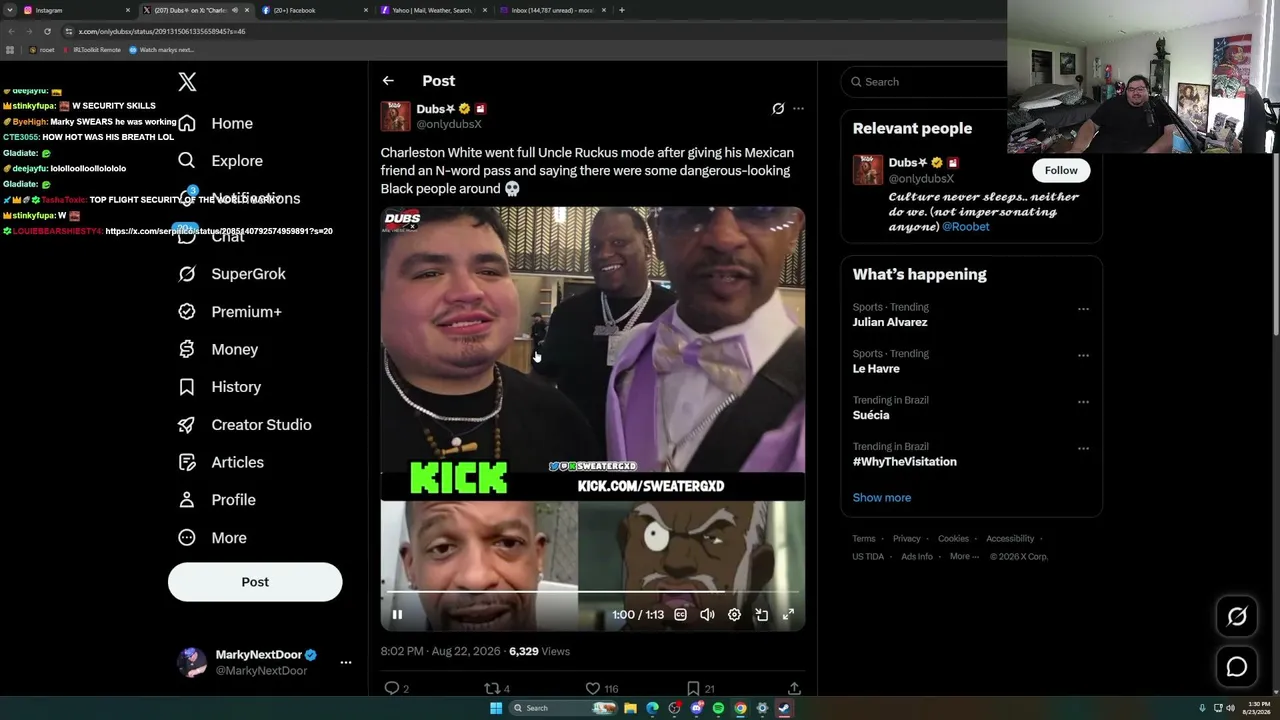Reply to the post via comment icon
Image resolution: width=1280 pixels, height=720 pixels.
pos(392,688)
